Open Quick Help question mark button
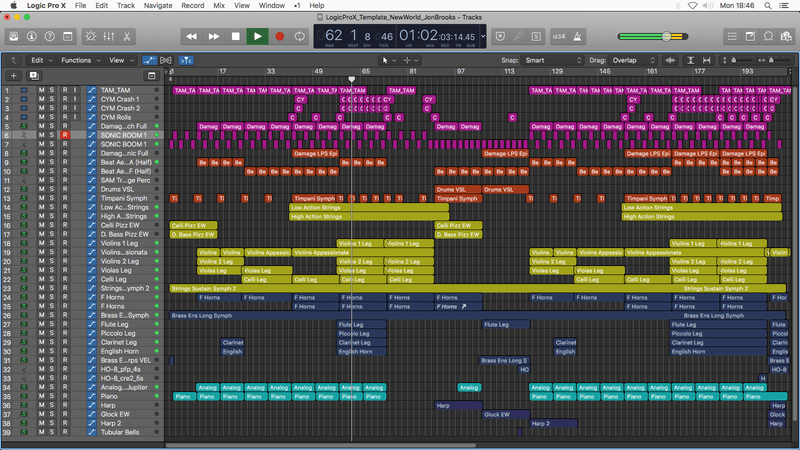This screenshot has width=800, height=450. [x=49, y=37]
